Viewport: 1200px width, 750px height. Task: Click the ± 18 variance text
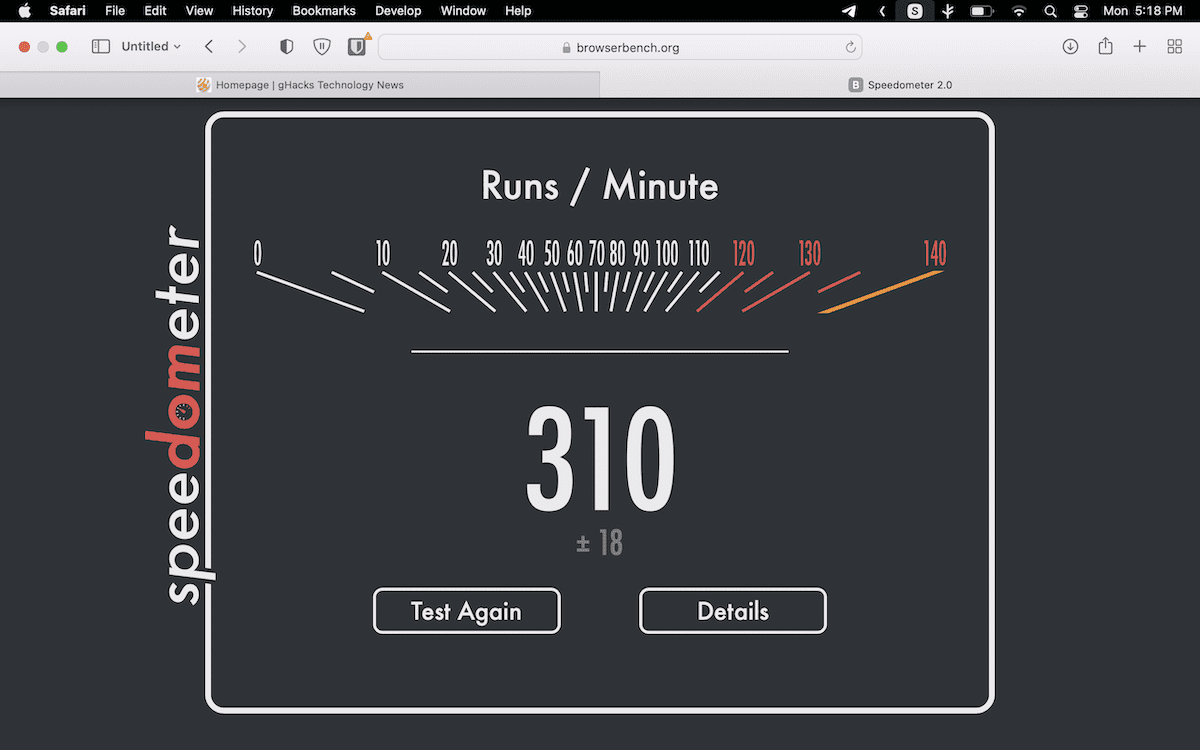[x=600, y=543]
